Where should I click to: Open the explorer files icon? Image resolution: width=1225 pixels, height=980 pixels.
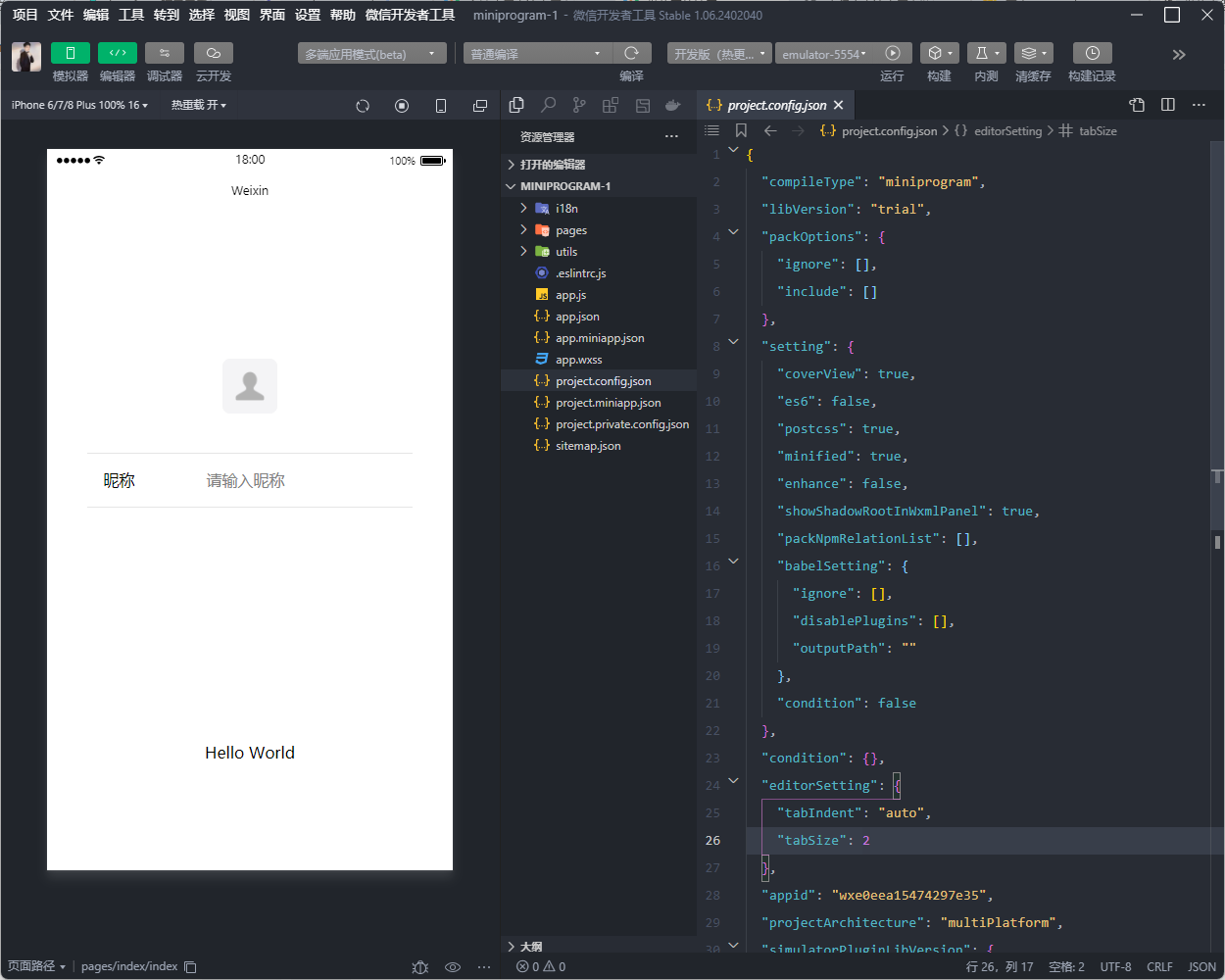pos(516,105)
